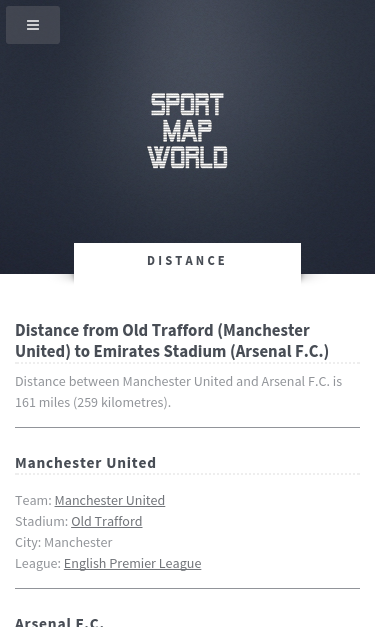375x627 pixels.
Task: Click the word SPORT in the logo
Action: point(187,104)
